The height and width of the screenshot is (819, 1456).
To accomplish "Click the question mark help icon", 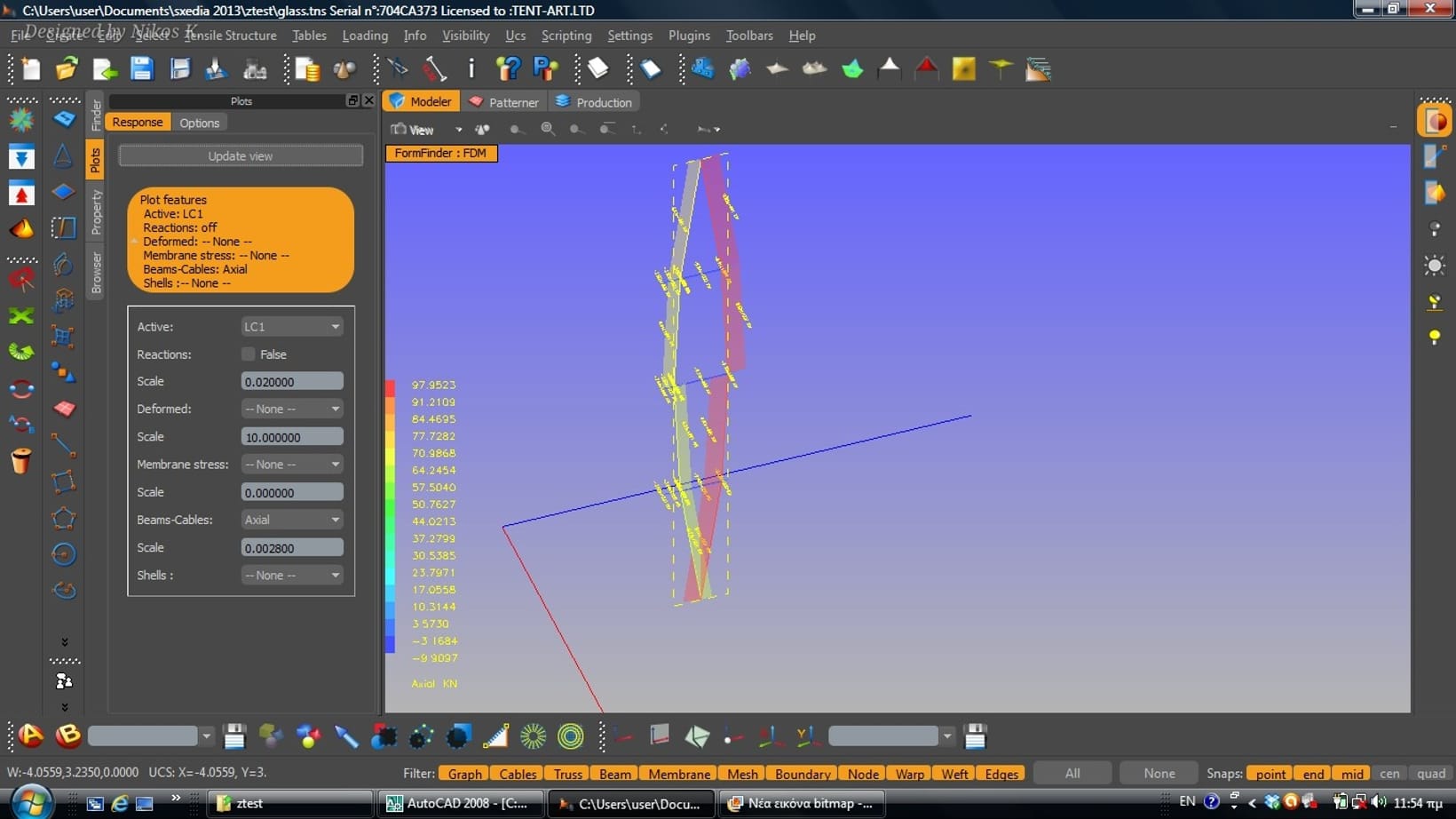I will point(508,69).
